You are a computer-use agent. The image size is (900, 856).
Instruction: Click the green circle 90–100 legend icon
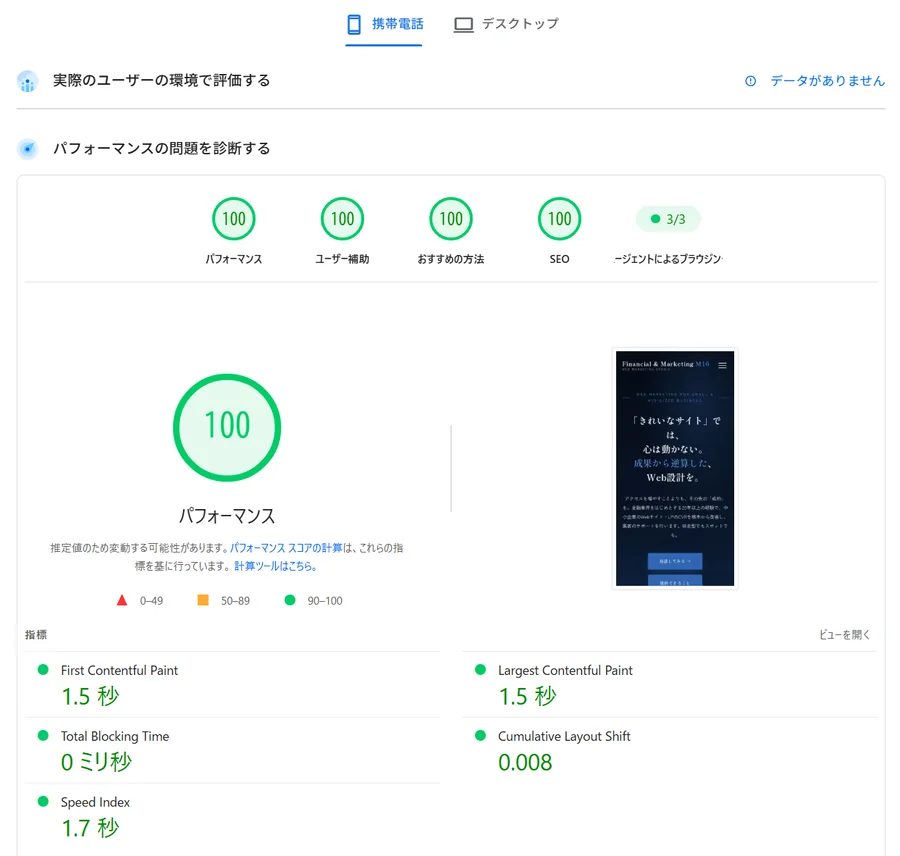click(x=290, y=600)
